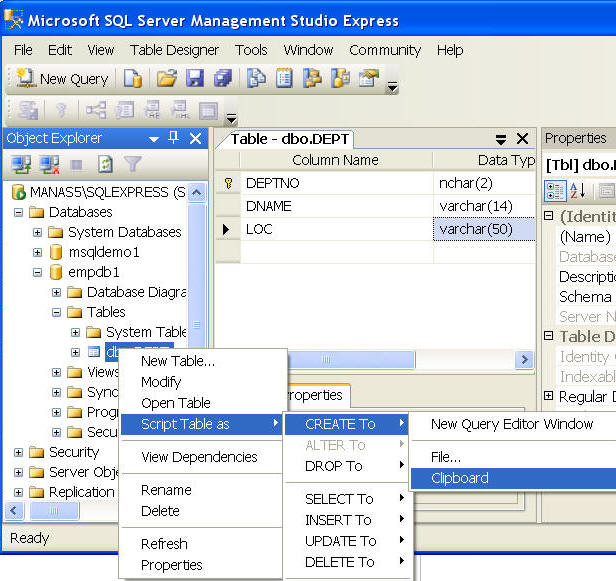The width and height of the screenshot is (616, 581).
Task: Click the Save All icon
Action: [222, 79]
